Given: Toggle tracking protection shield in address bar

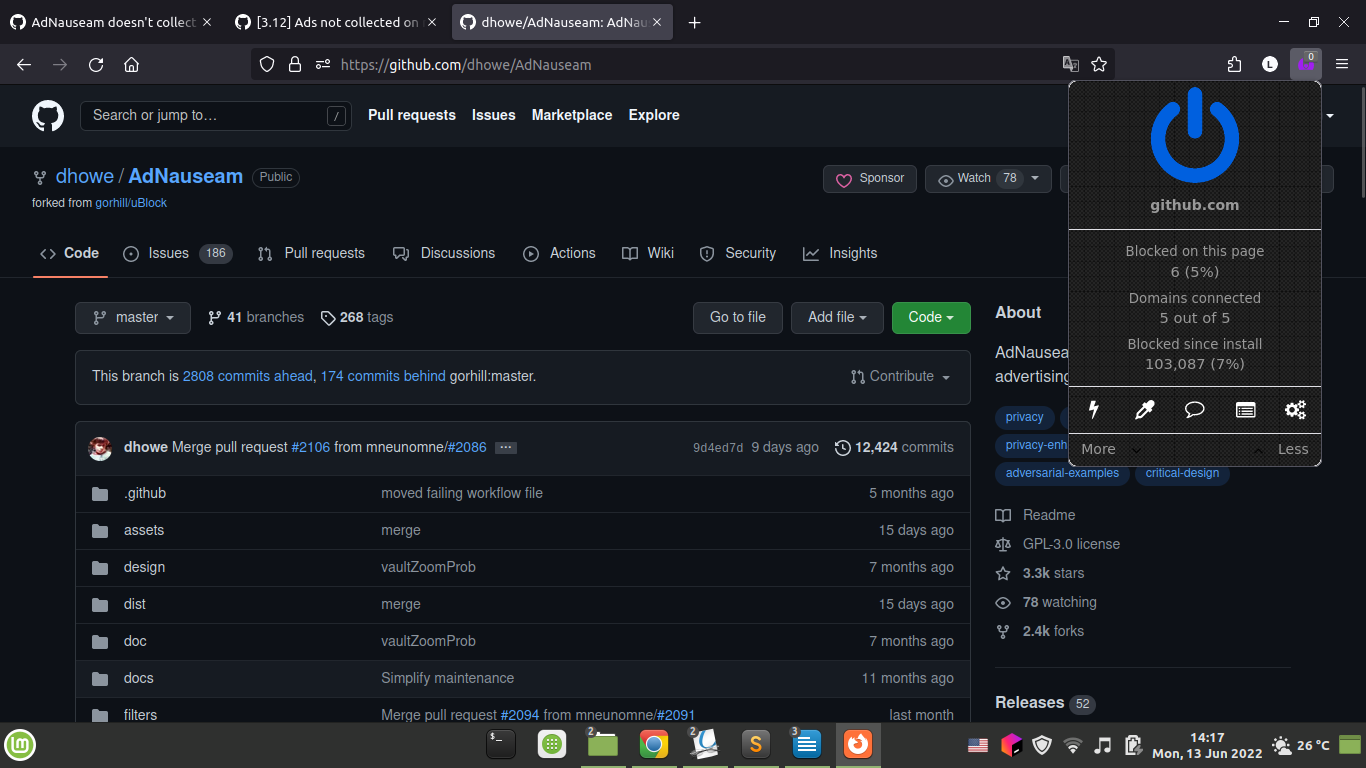Looking at the screenshot, I should [x=266, y=63].
